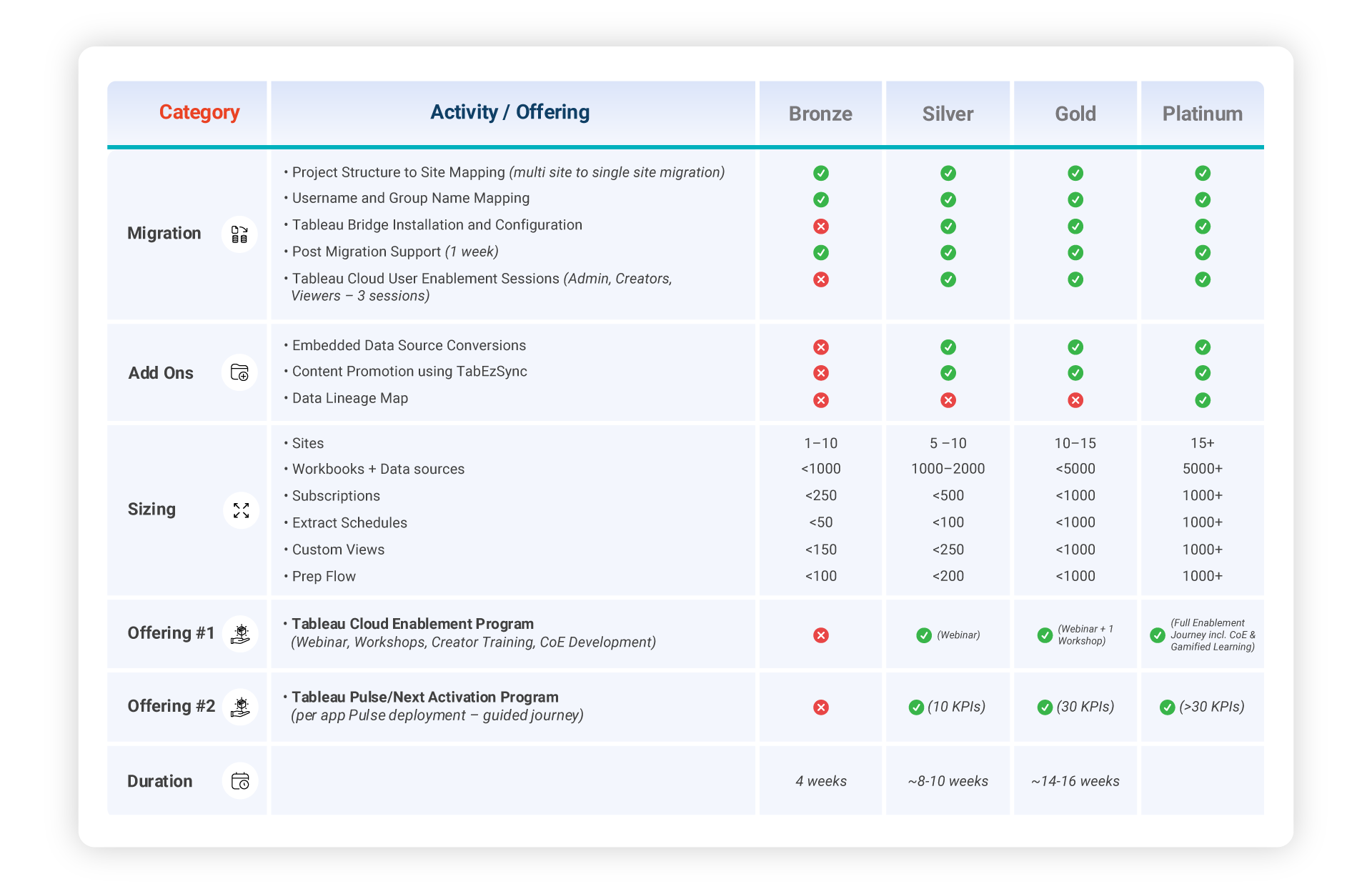Click Gold green check for Post Migration Support

1075,252
